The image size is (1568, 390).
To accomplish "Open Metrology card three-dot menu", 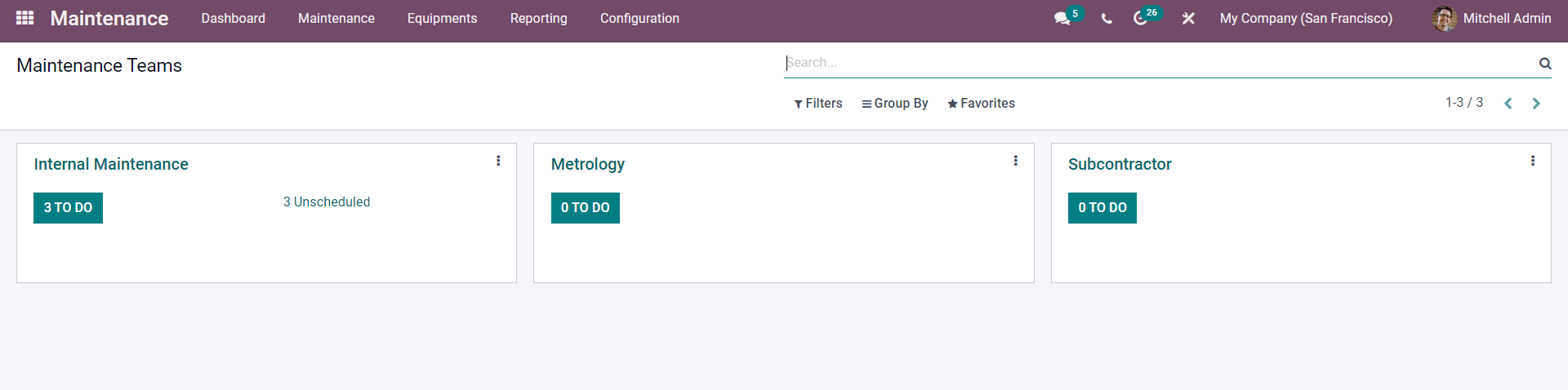I will (x=1015, y=161).
